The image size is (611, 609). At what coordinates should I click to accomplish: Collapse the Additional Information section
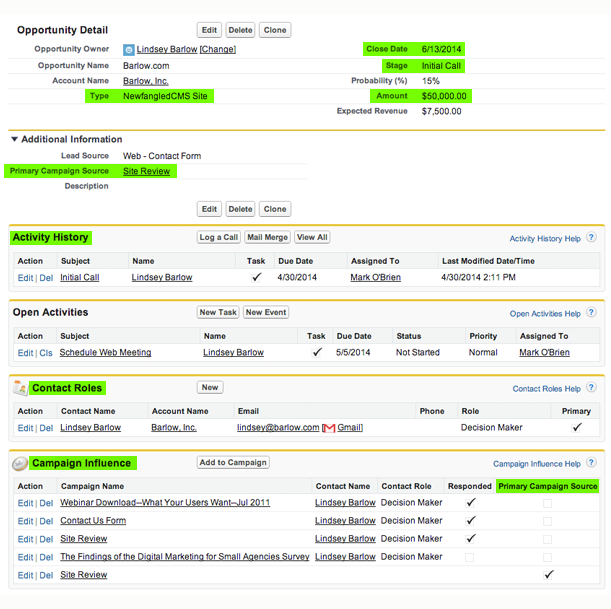pos(14,139)
